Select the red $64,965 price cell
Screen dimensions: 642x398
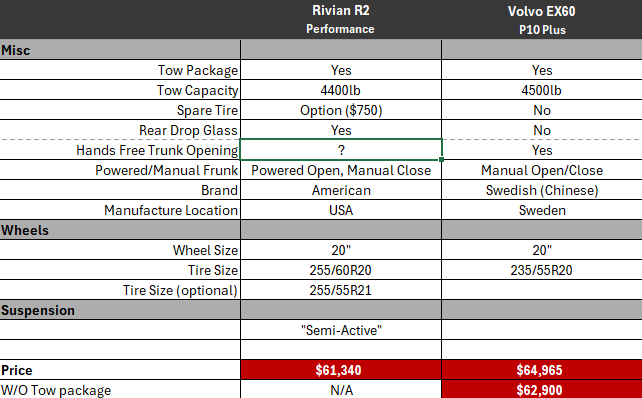click(542, 370)
